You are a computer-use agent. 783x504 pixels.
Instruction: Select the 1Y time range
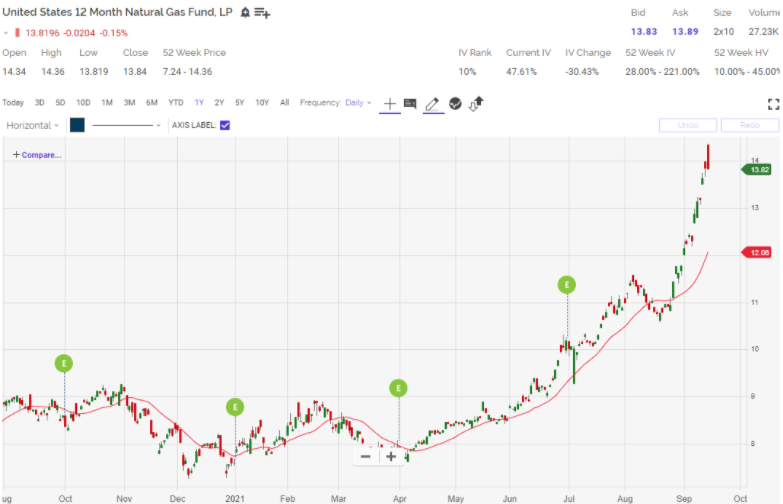click(x=199, y=103)
